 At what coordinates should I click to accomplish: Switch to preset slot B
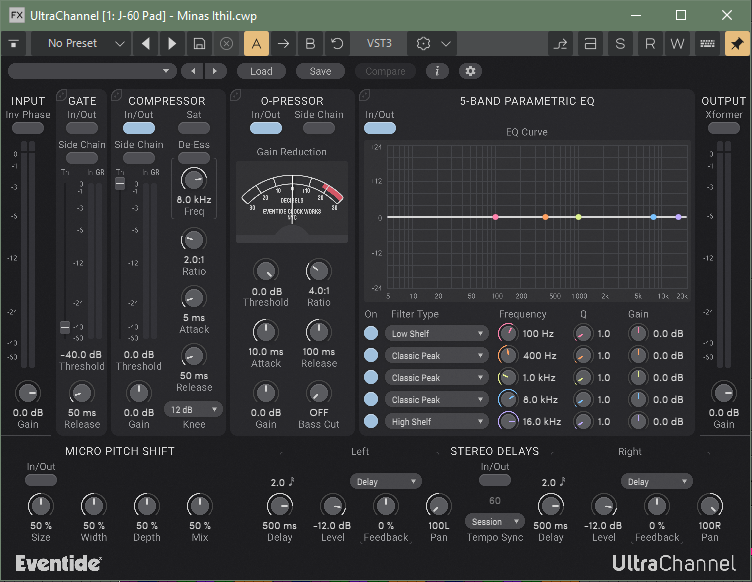310,44
